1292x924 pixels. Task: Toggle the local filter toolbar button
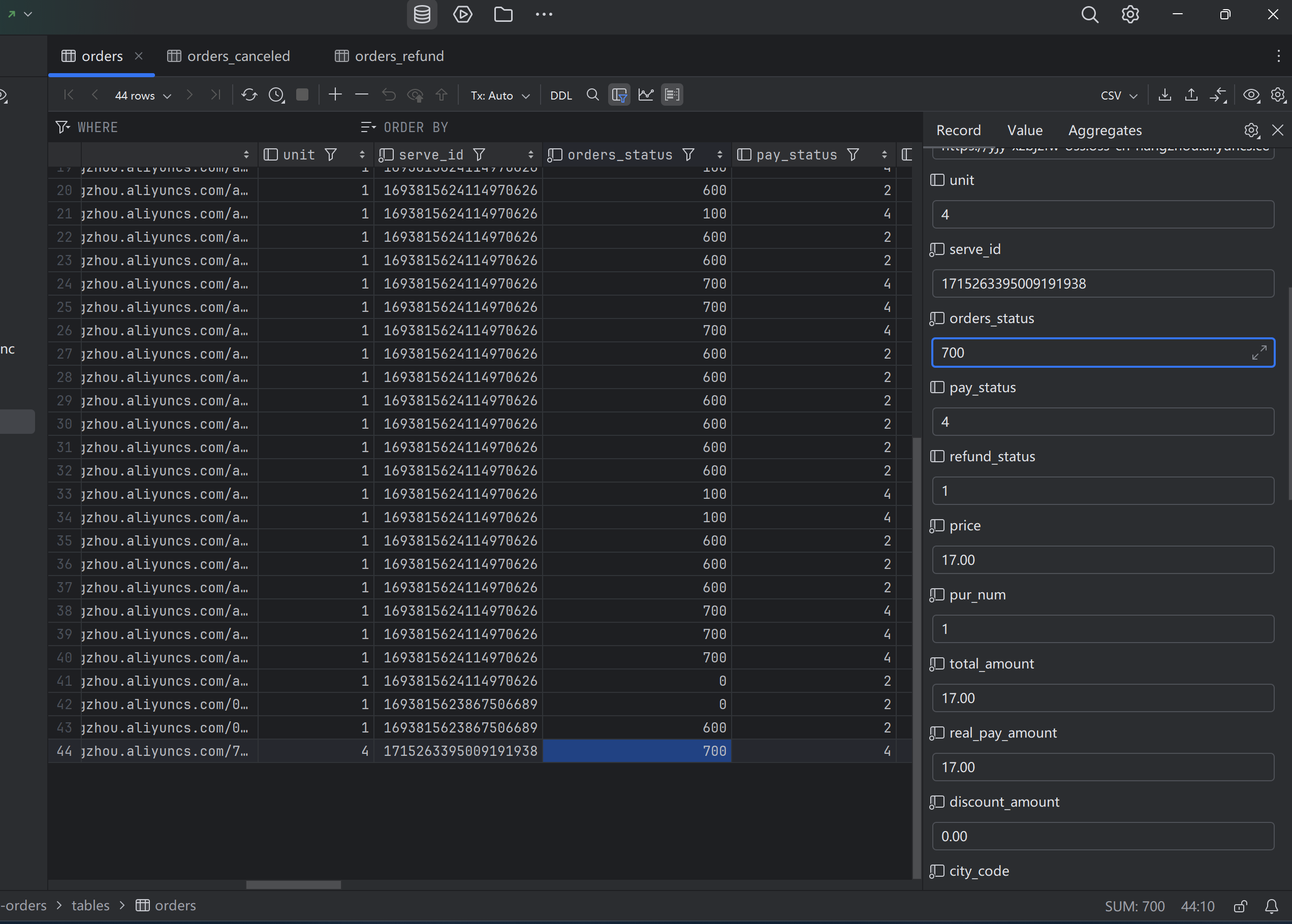[619, 95]
